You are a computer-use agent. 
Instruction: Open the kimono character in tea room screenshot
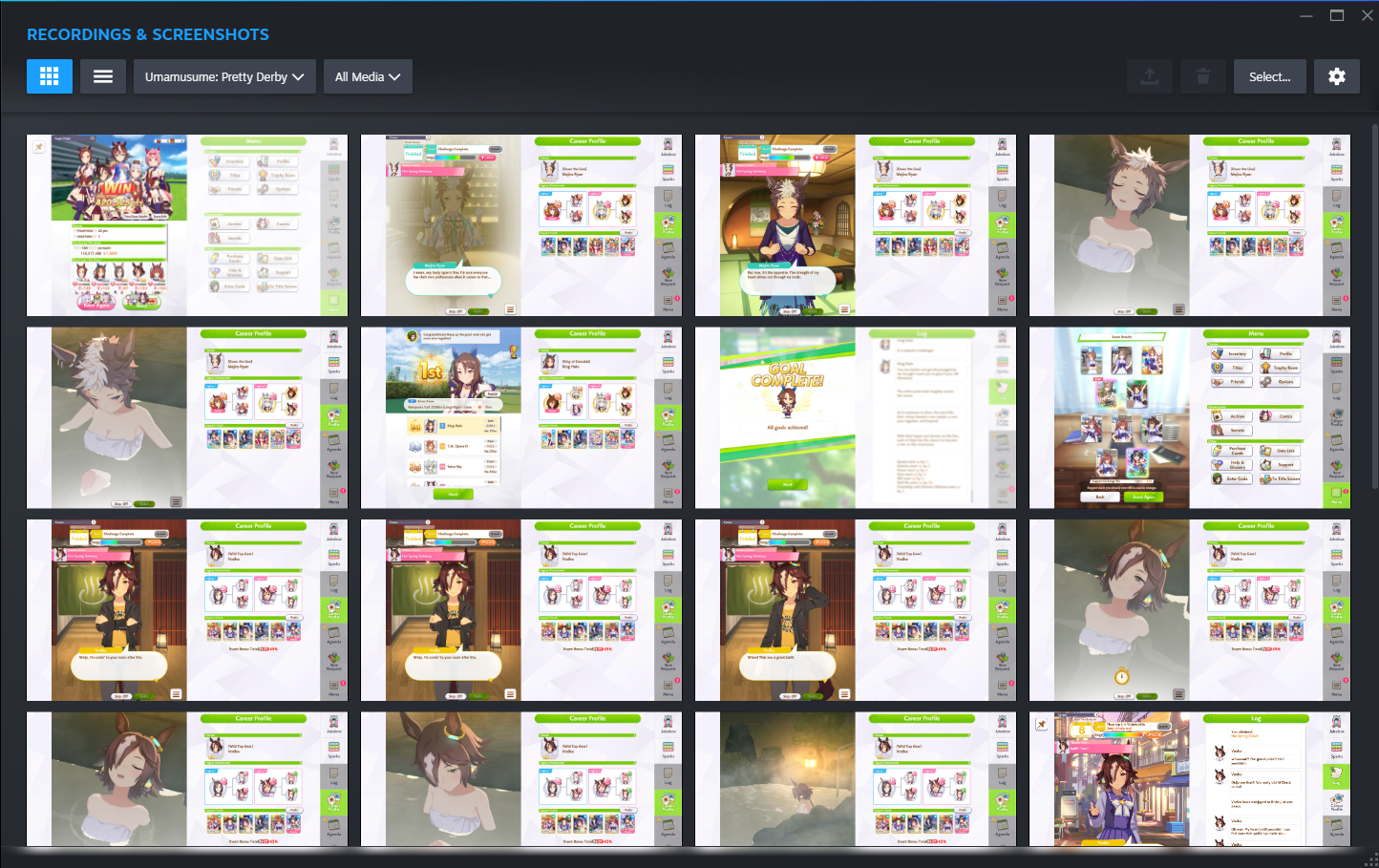point(856,225)
